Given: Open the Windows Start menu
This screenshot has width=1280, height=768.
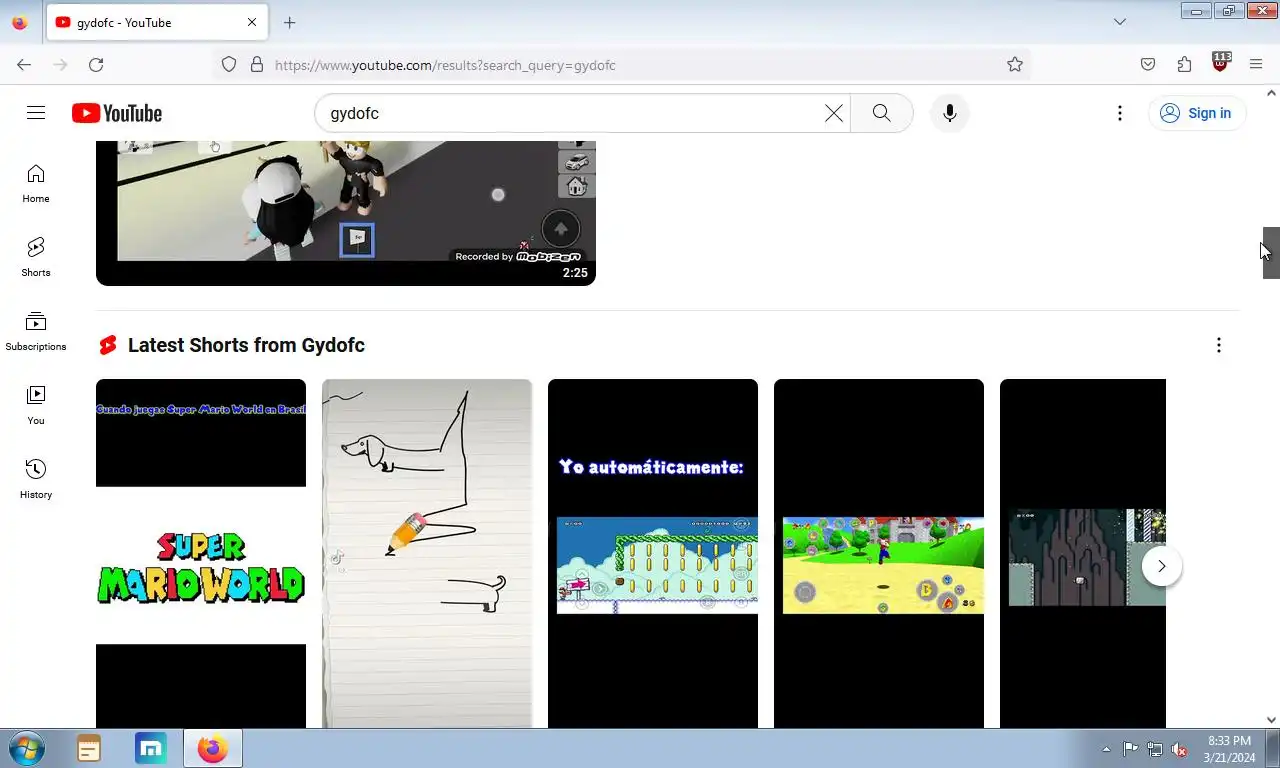Looking at the screenshot, I should [25, 748].
